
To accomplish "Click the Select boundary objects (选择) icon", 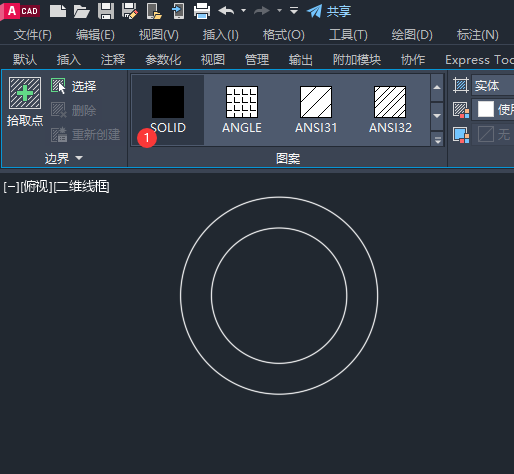I will click(x=58, y=86).
